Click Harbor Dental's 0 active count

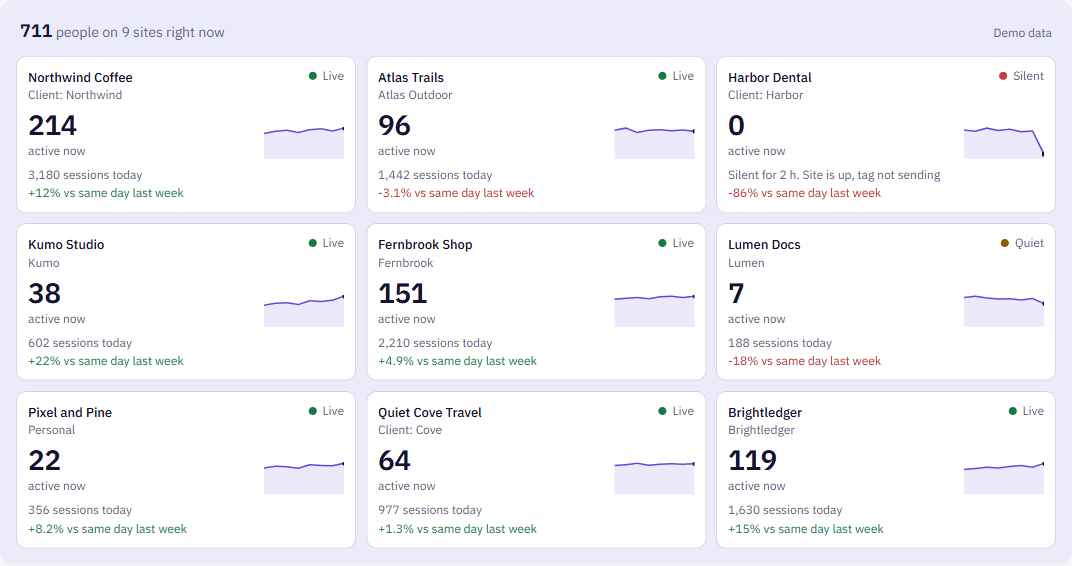click(x=736, y=125)
